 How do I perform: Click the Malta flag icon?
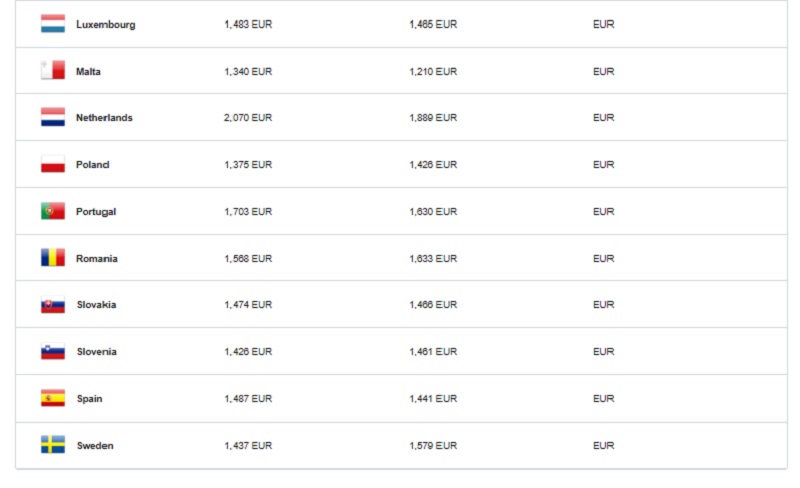coord(53,71)
